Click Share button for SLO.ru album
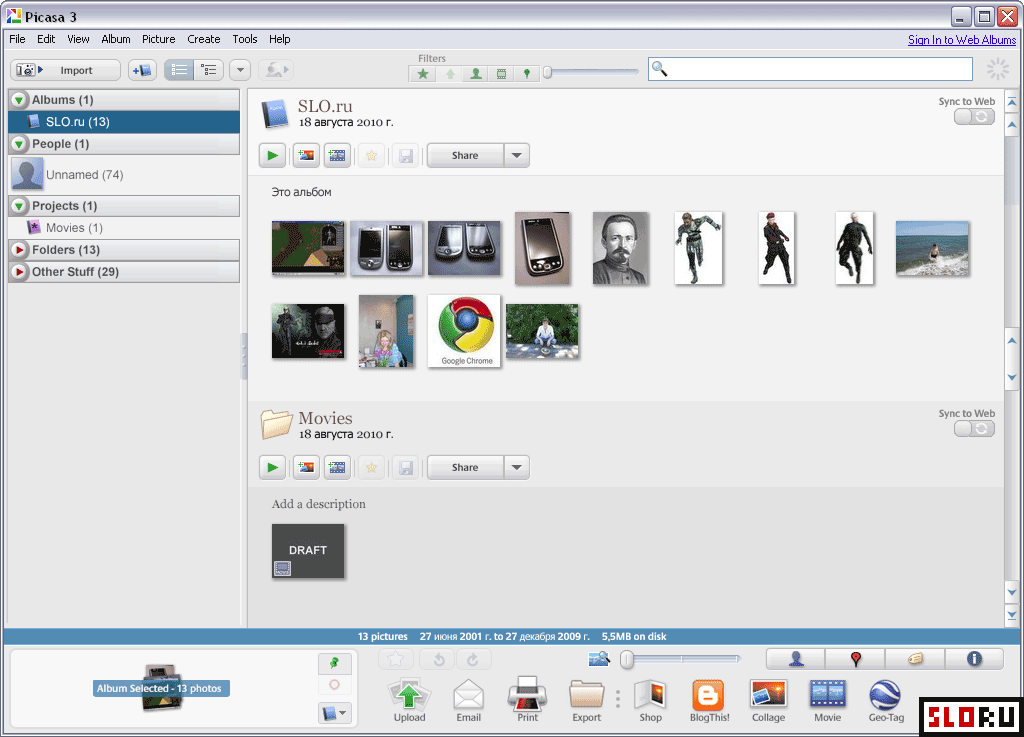 [x=465, y=155]
